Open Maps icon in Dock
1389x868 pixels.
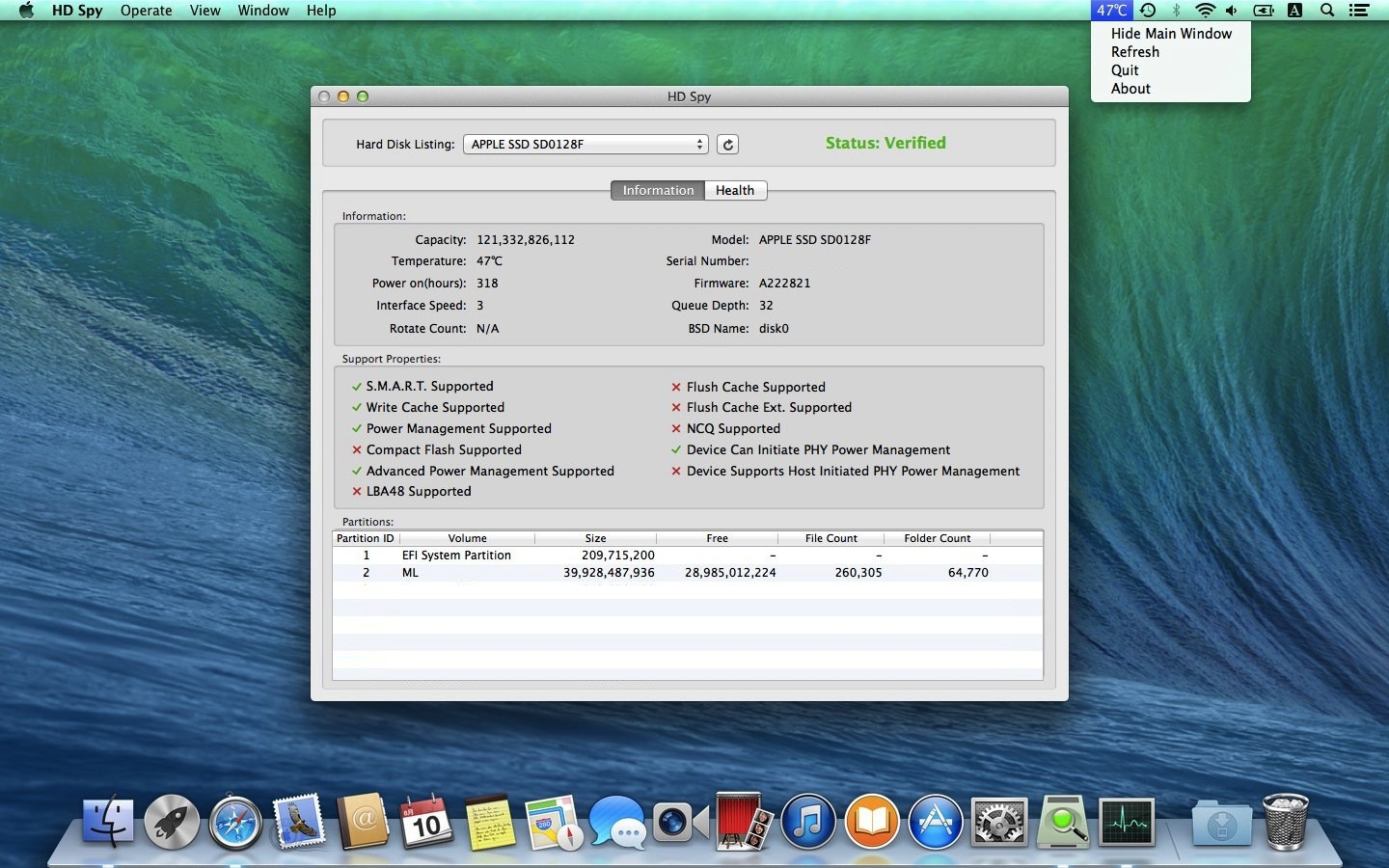coord(554,824)
